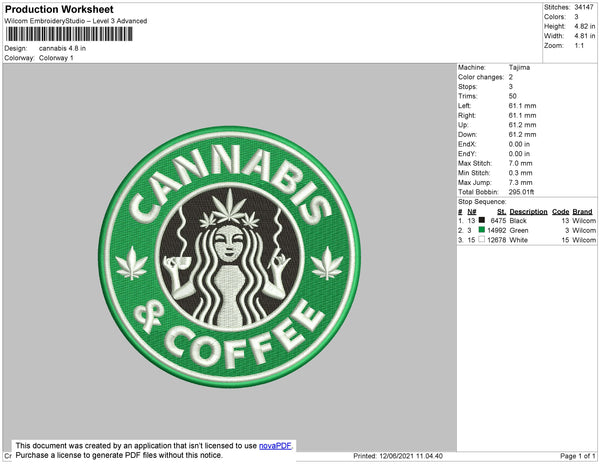Click the barcode under the worksheet title
Screen dimensions: 600x464
coord(69,34)
